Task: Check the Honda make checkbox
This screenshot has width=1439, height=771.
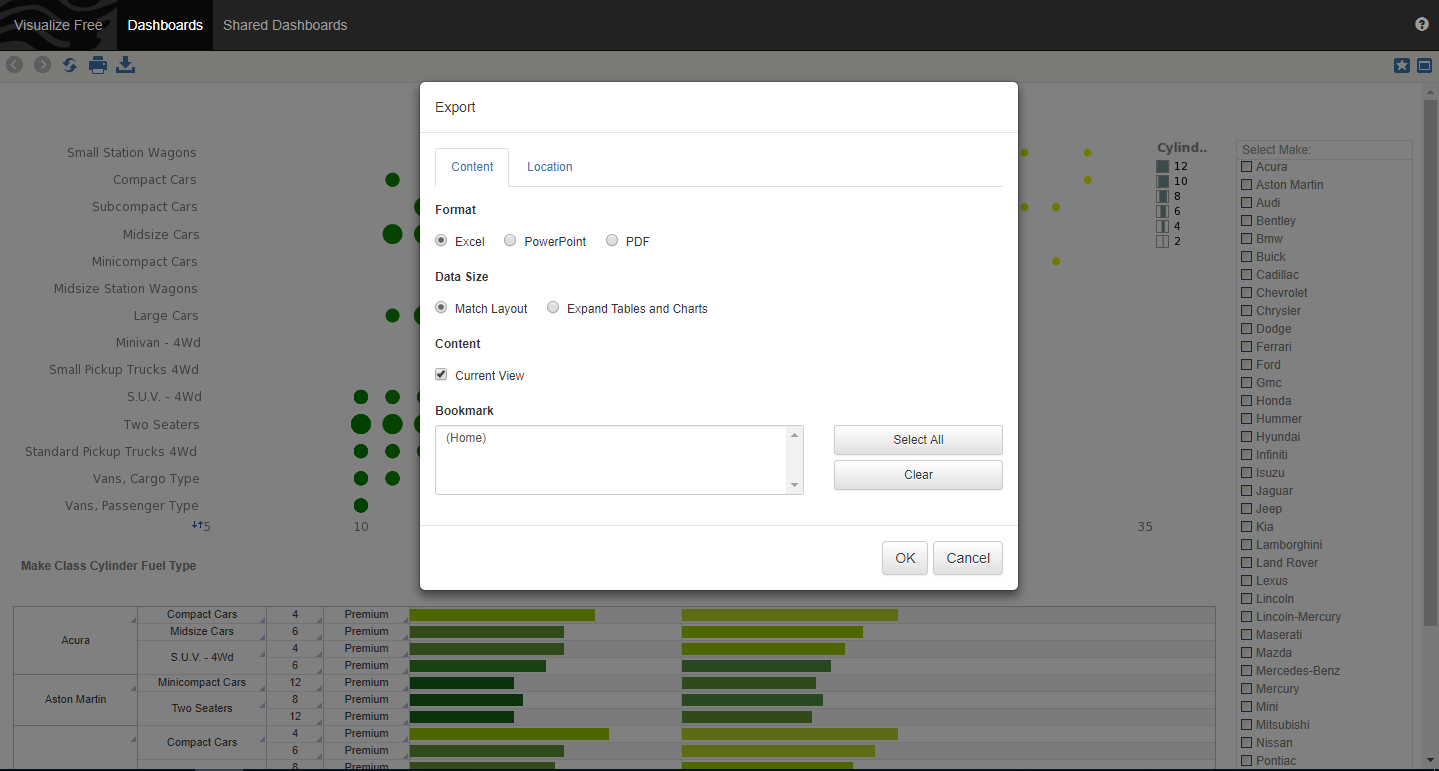Action: [1246, 401]
